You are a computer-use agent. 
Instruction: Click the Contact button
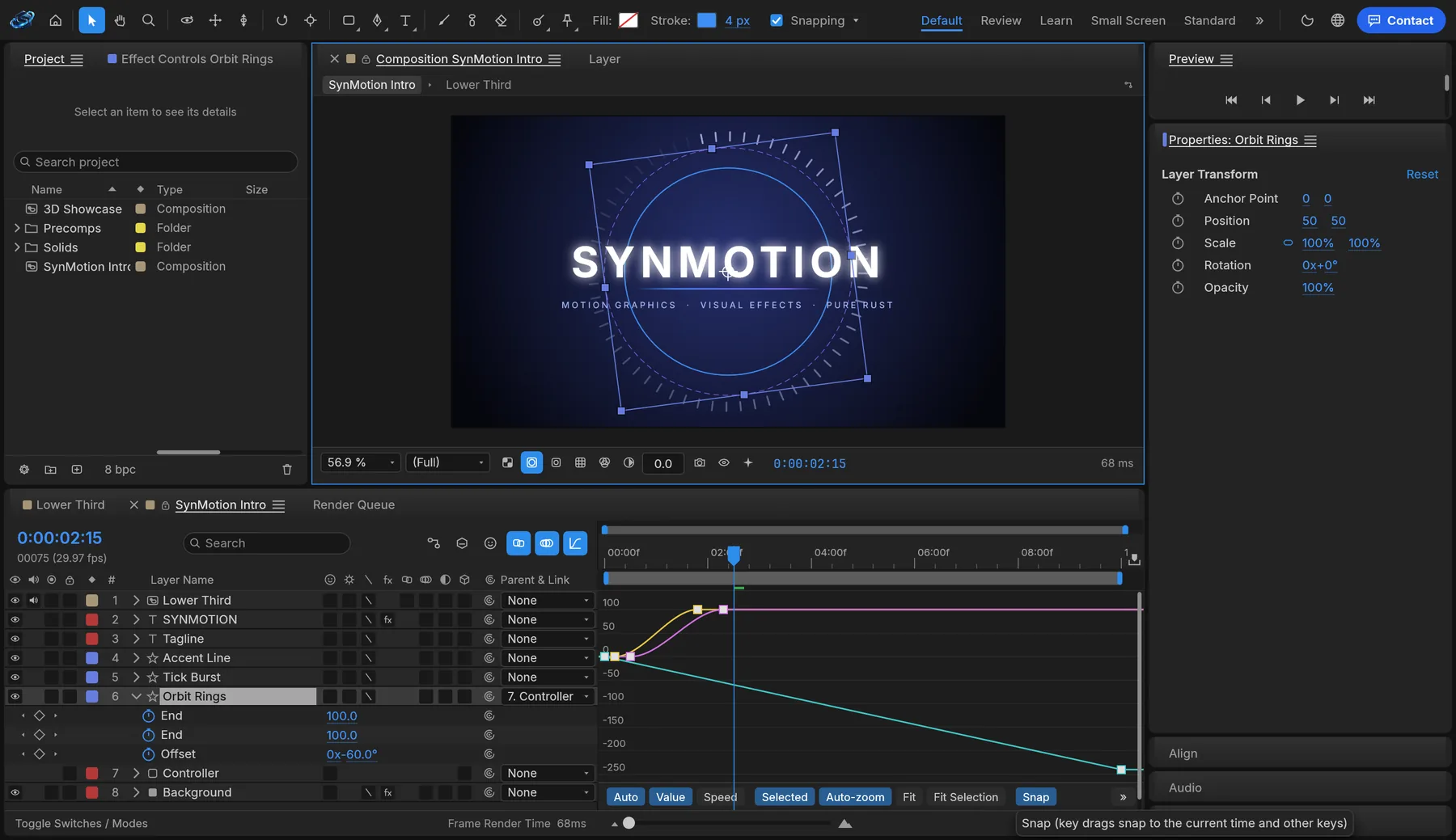[1400, 20]
